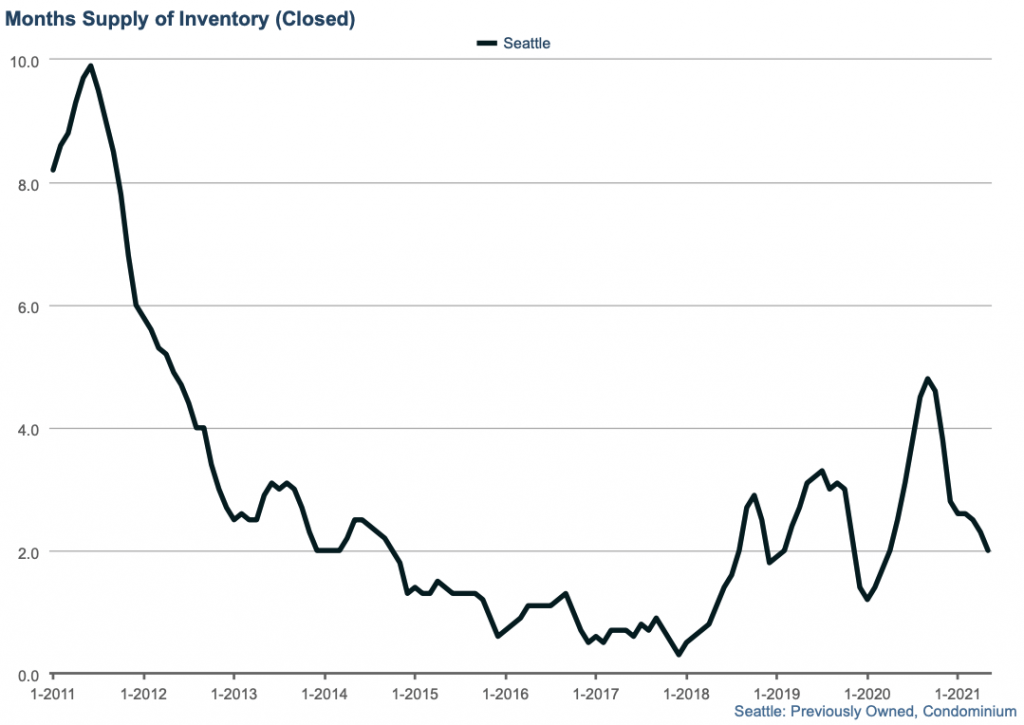Click the footer text Seattle: Previously Owned, Condominium

[x=875, y=711]
